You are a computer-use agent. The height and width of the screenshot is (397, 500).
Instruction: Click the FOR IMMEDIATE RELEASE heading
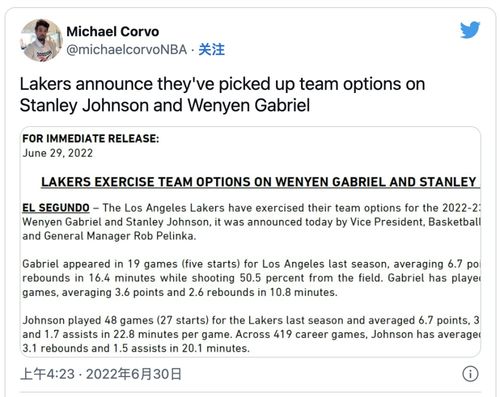tap(91, 139)
